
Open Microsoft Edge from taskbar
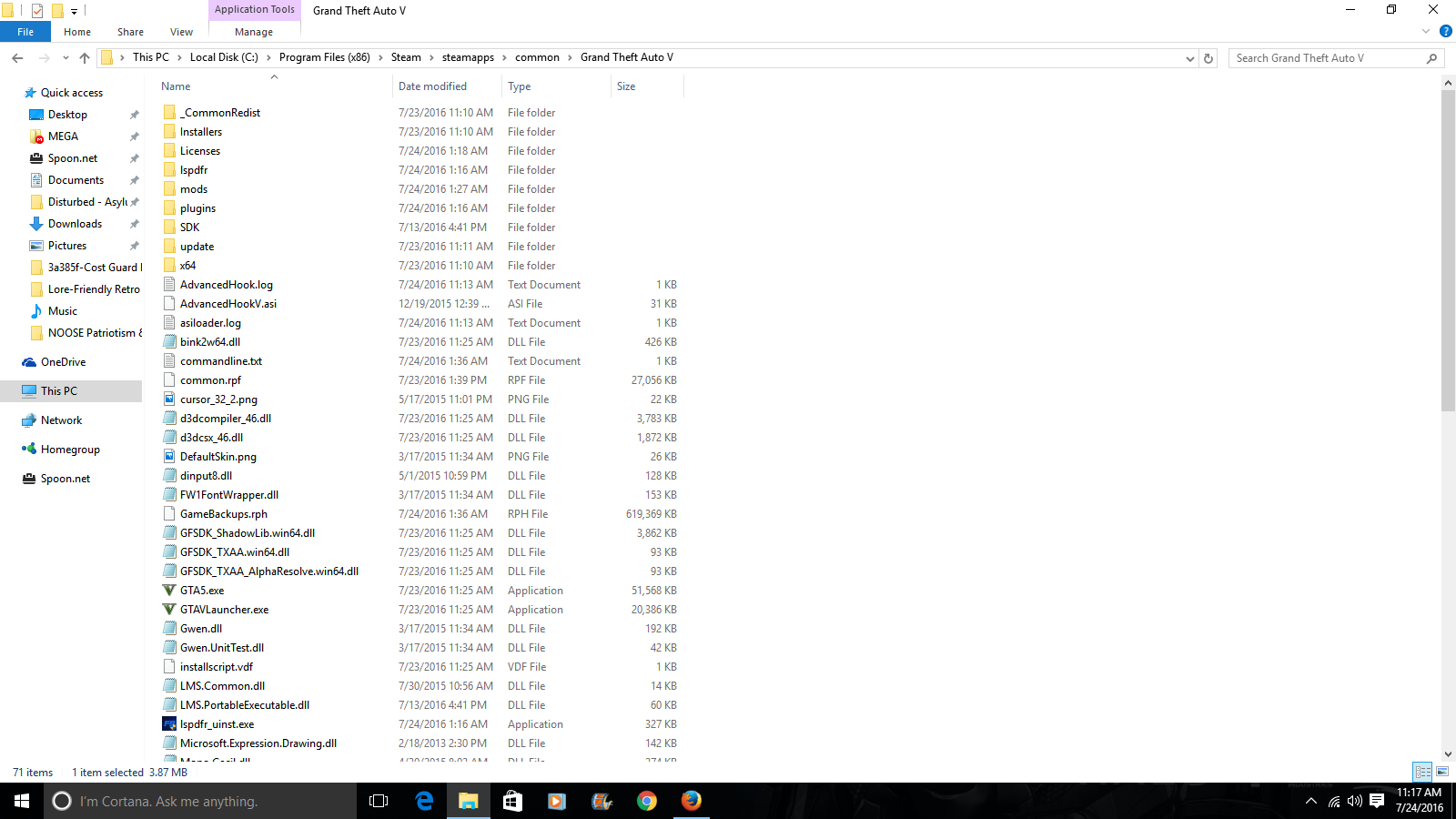[x=424, y=801]
